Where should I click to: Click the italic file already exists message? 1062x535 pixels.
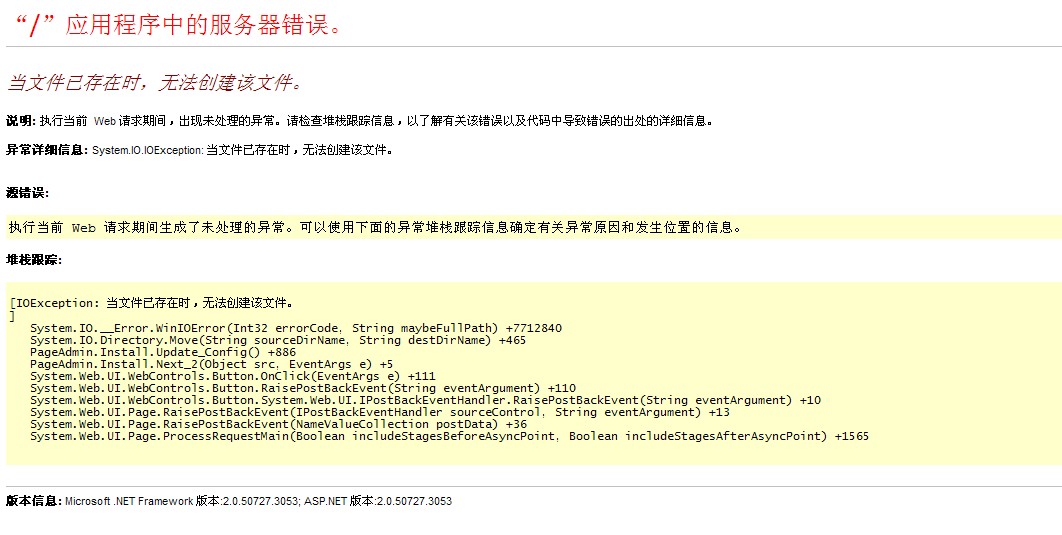pyautogui.click(x=155, y=82)
